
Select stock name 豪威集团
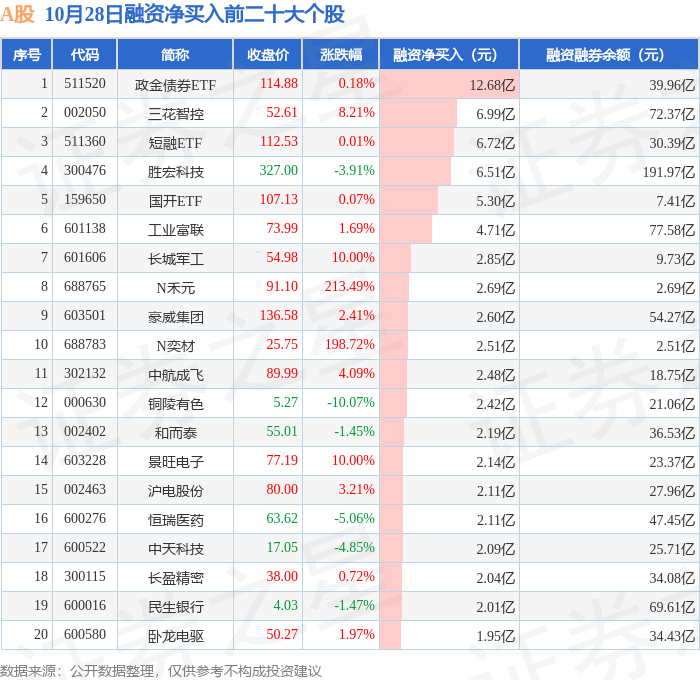click(x=175, y=317)
